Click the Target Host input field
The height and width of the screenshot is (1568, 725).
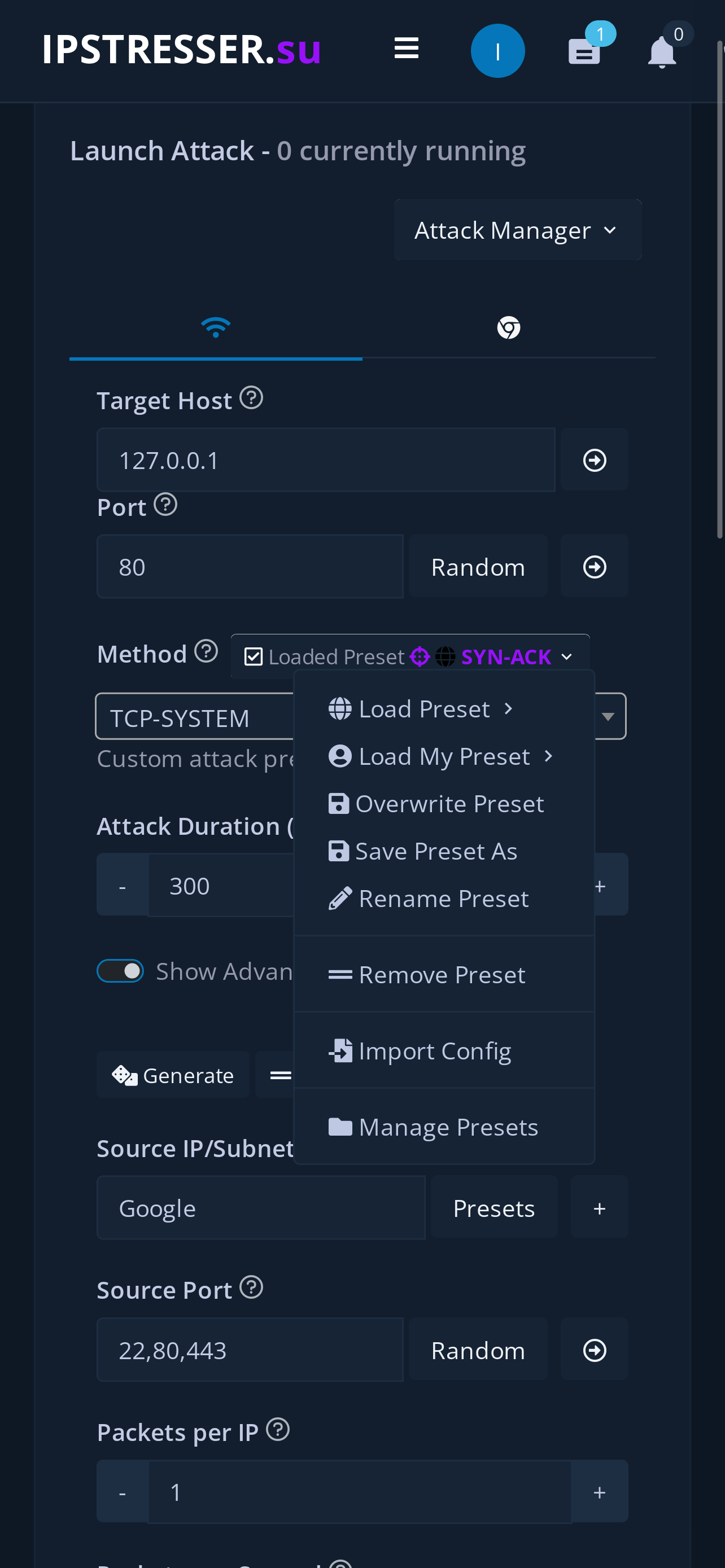(x=326, y=459)
